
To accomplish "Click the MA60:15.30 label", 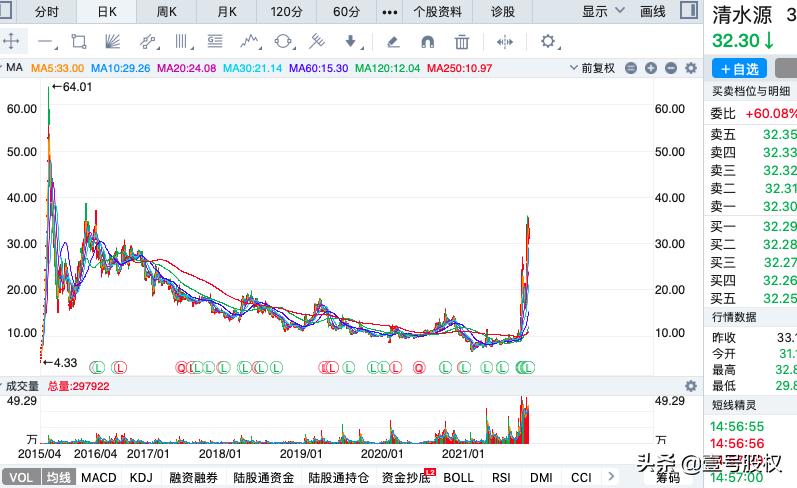I will tap(318, 68).
